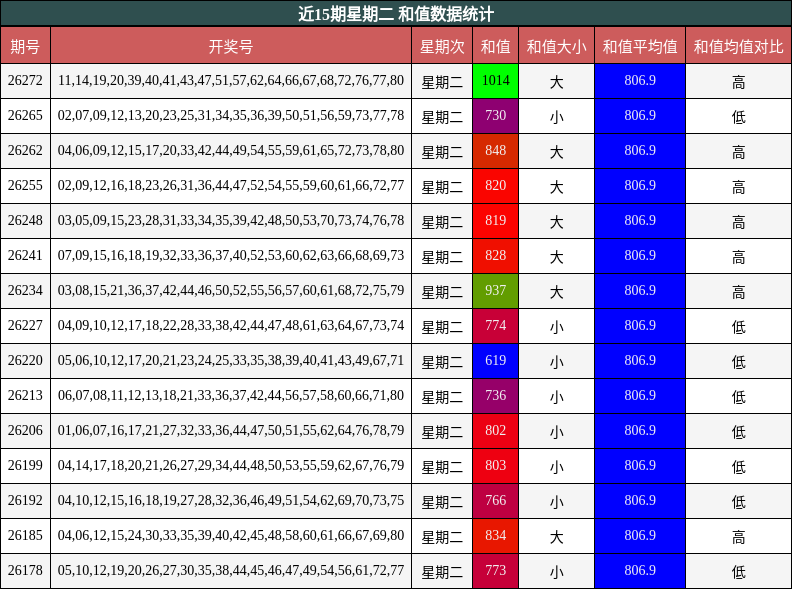Click draw numbers starting 04,09,10,12
The image size is (792, 589).
click(231, 325)
